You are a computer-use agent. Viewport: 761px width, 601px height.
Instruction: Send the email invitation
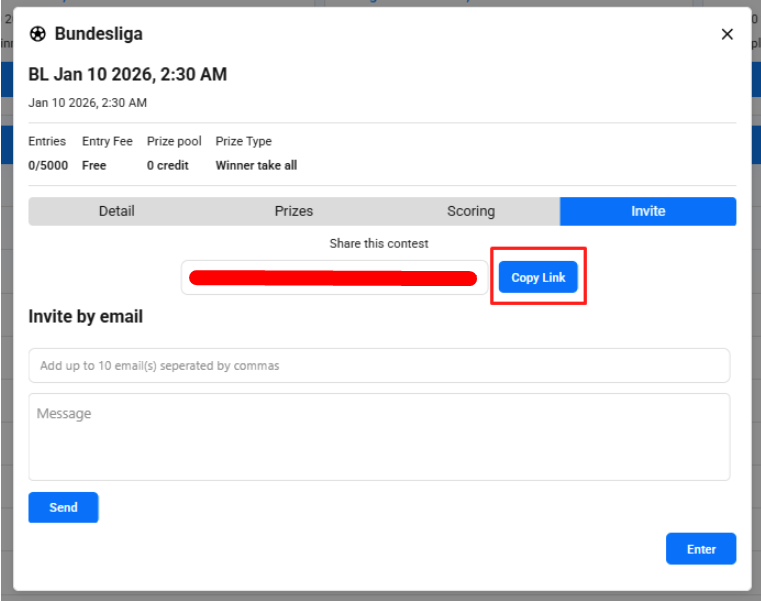(x=63, y=507)
